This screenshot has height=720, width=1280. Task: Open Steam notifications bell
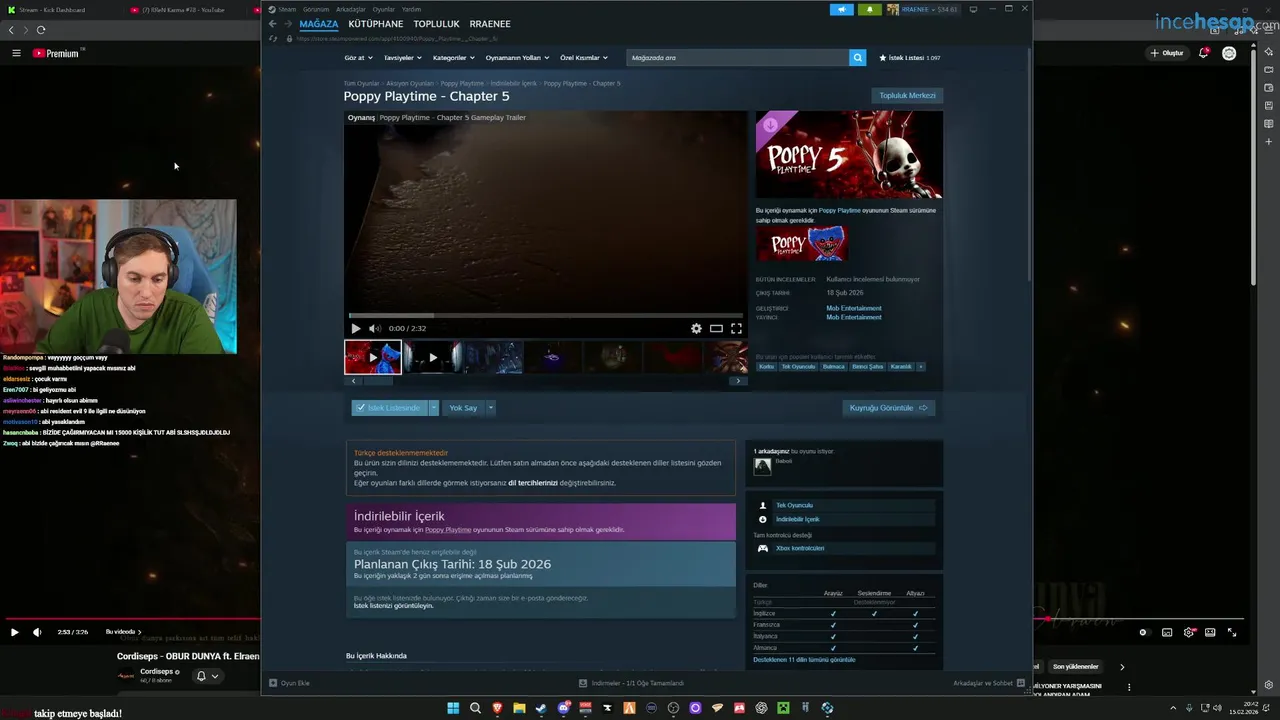868,9
